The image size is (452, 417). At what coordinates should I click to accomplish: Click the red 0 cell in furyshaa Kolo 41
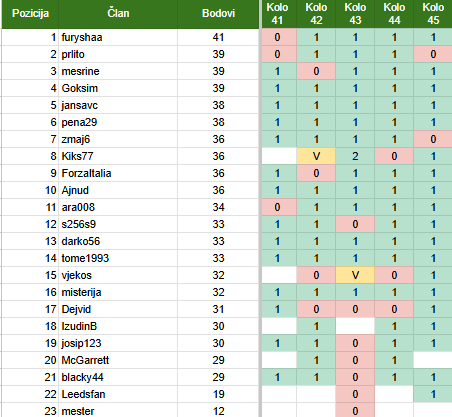tap(279, 37)
